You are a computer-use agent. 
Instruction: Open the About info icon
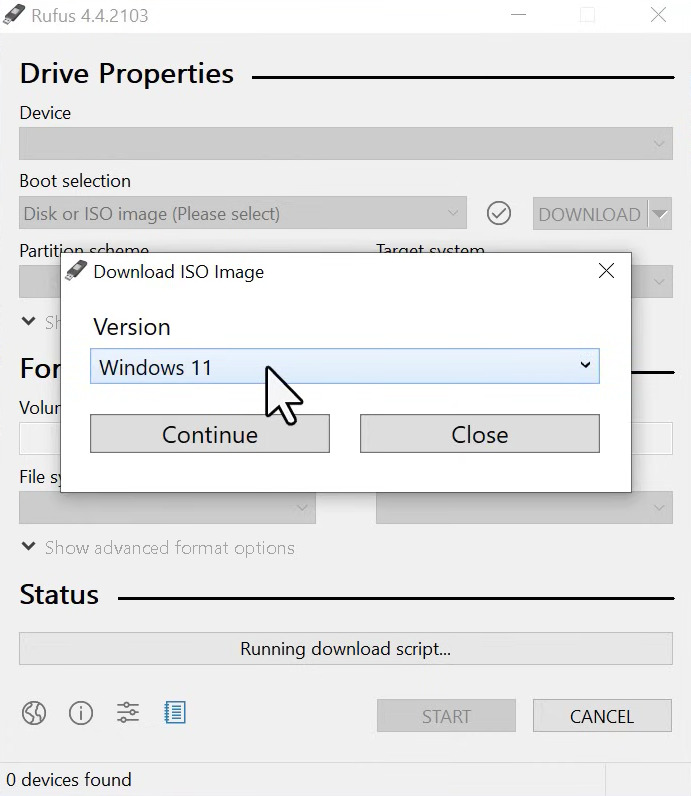[x=81, y=713]
